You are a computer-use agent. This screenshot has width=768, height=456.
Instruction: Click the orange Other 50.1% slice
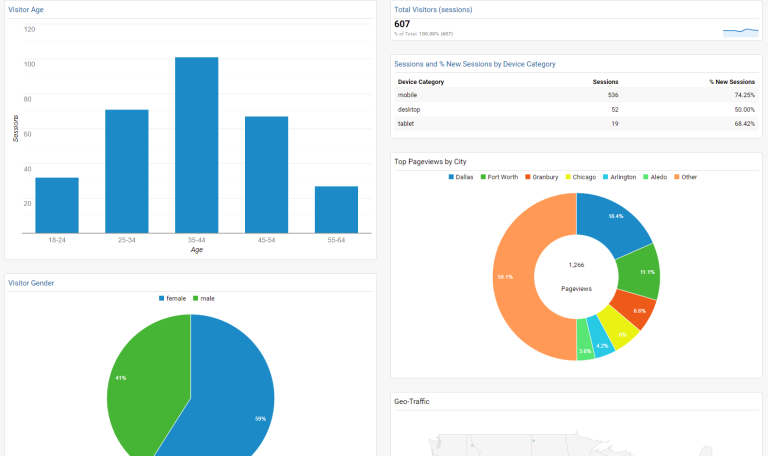pos(512,277)
